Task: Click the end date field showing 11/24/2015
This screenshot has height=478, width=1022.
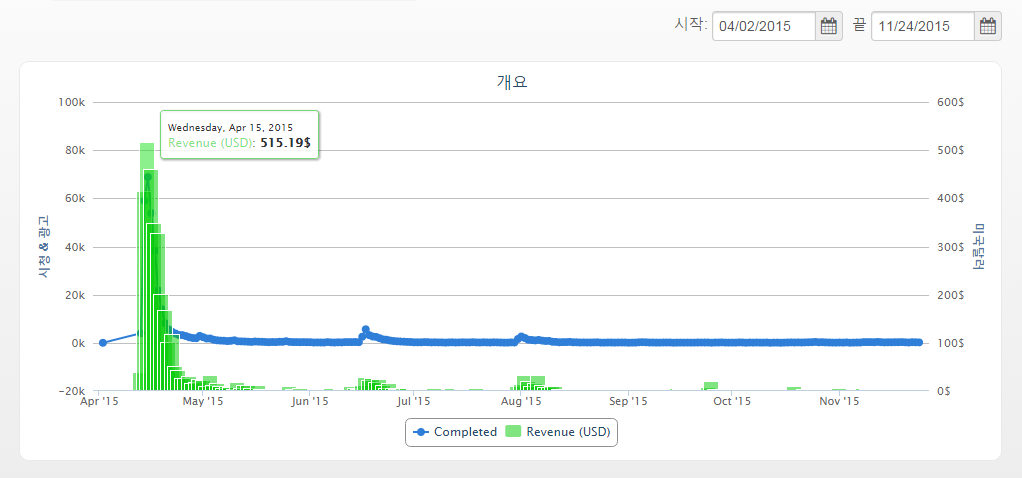Action: (x=922, y=27)
